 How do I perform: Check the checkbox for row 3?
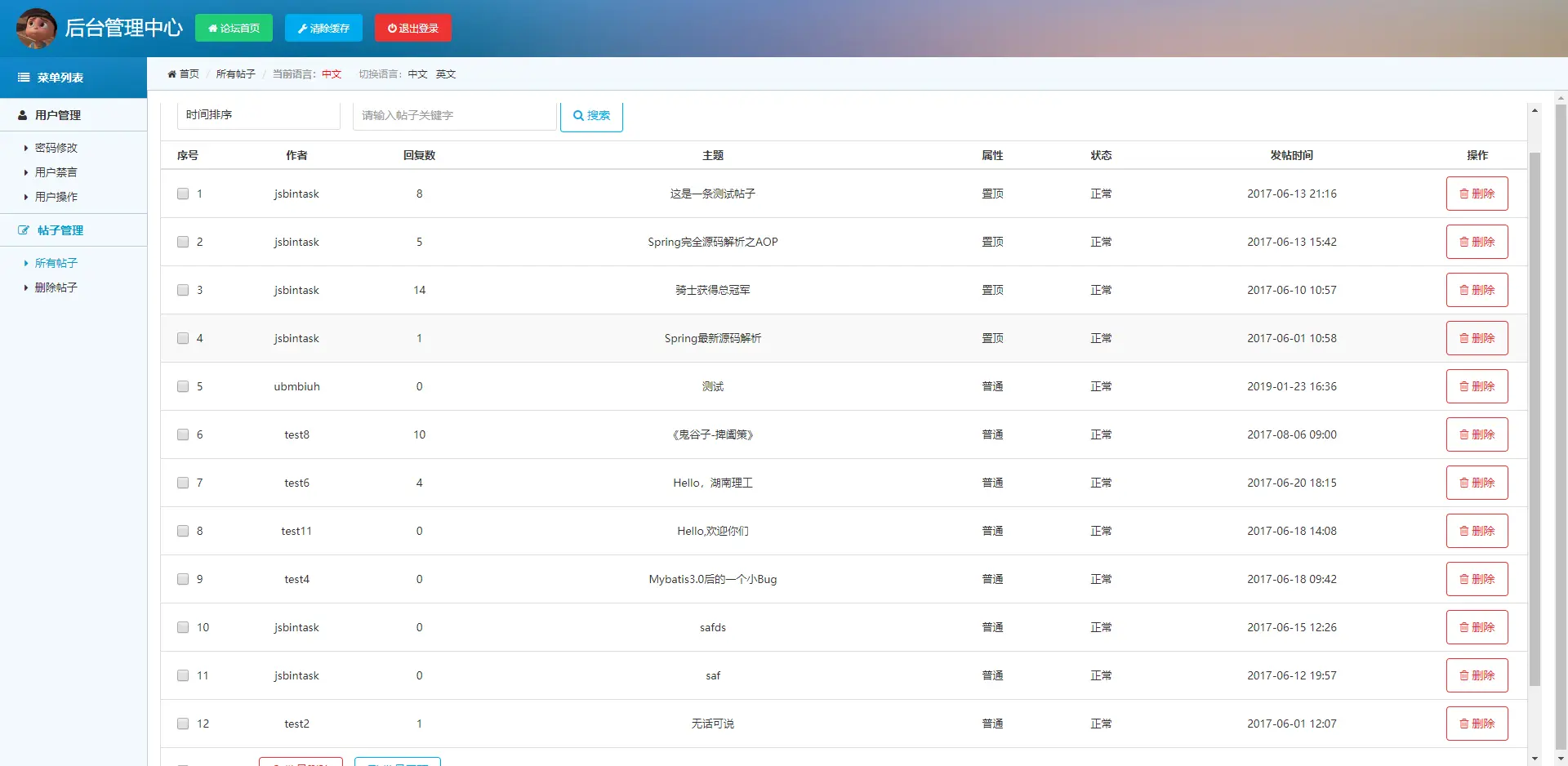(183, 290)
